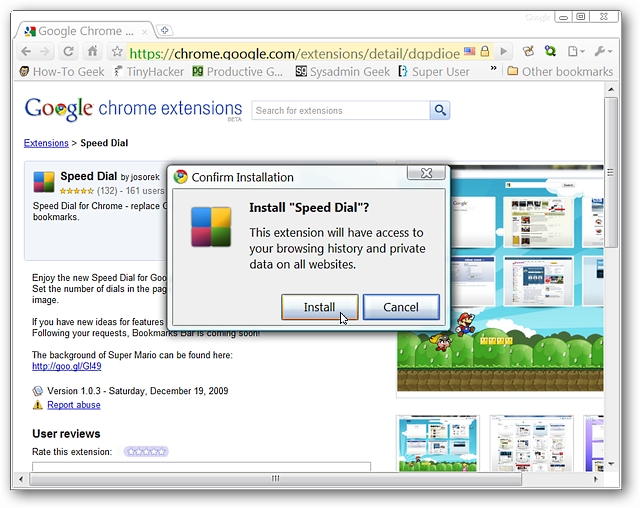Rate the extension using the star rating
The image size is (640, 508).
146,452
